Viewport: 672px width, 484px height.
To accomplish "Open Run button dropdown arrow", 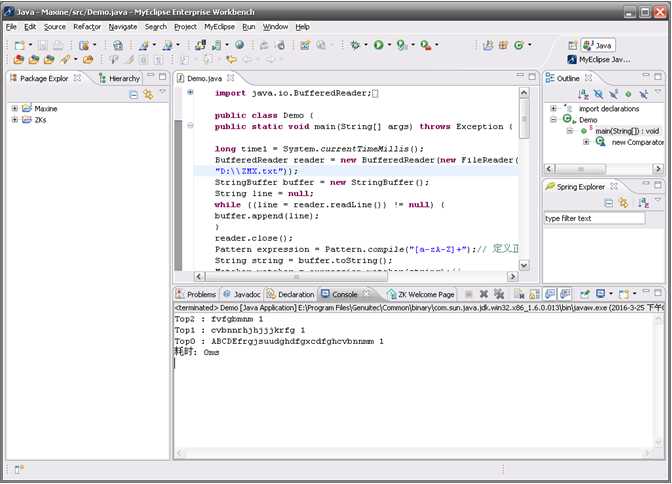I will (x=389, y=45).
